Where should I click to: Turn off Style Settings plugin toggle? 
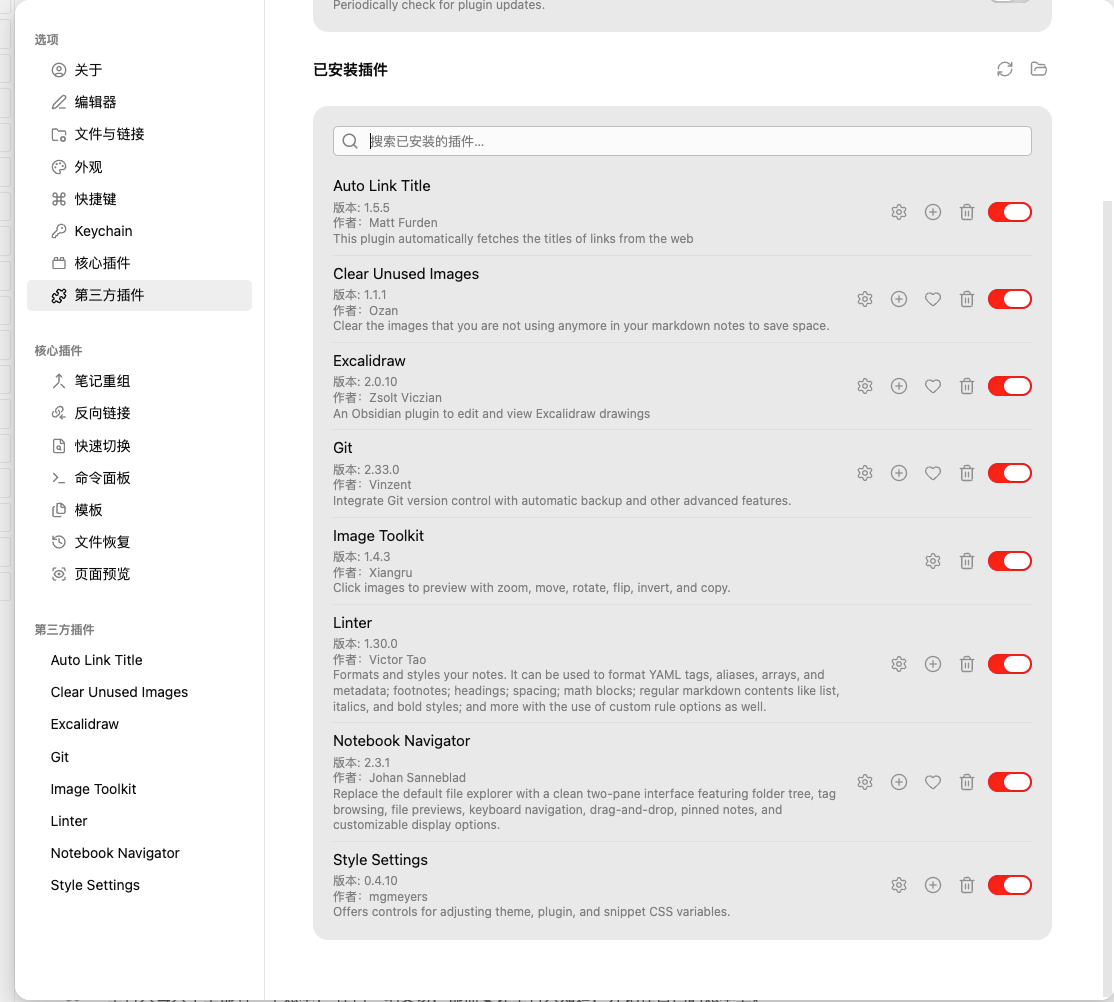point(1009,885)
